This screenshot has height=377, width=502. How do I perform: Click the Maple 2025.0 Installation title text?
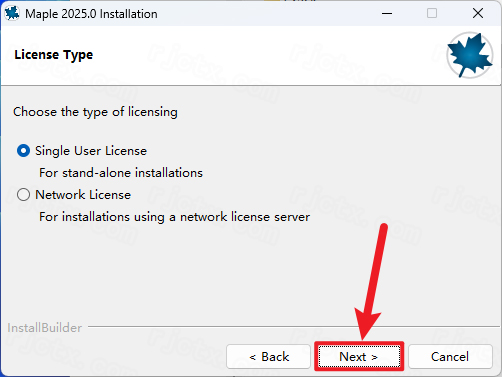pyautogui.click(x=91, y=14)
